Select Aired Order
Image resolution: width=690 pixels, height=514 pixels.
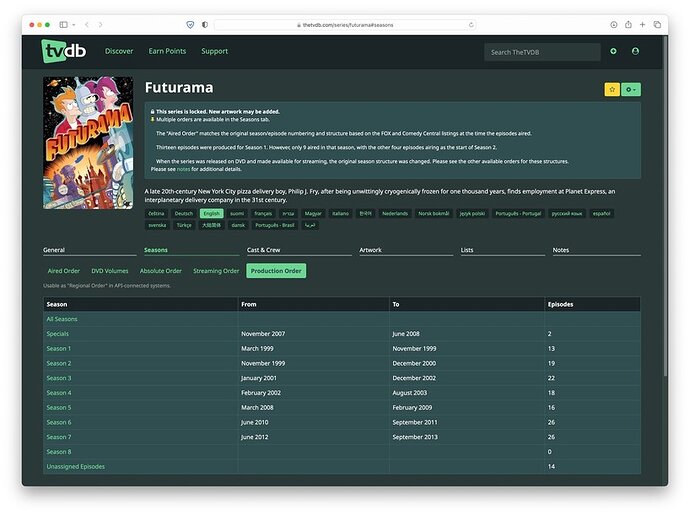[x=64, y=271]
